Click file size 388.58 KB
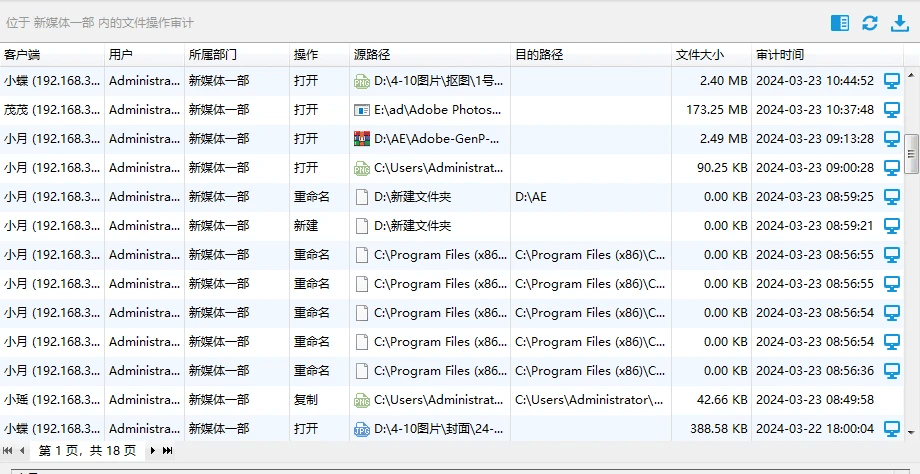Image resolution: width=920 pixels, height=474 pixels. (x=719, y=429)
